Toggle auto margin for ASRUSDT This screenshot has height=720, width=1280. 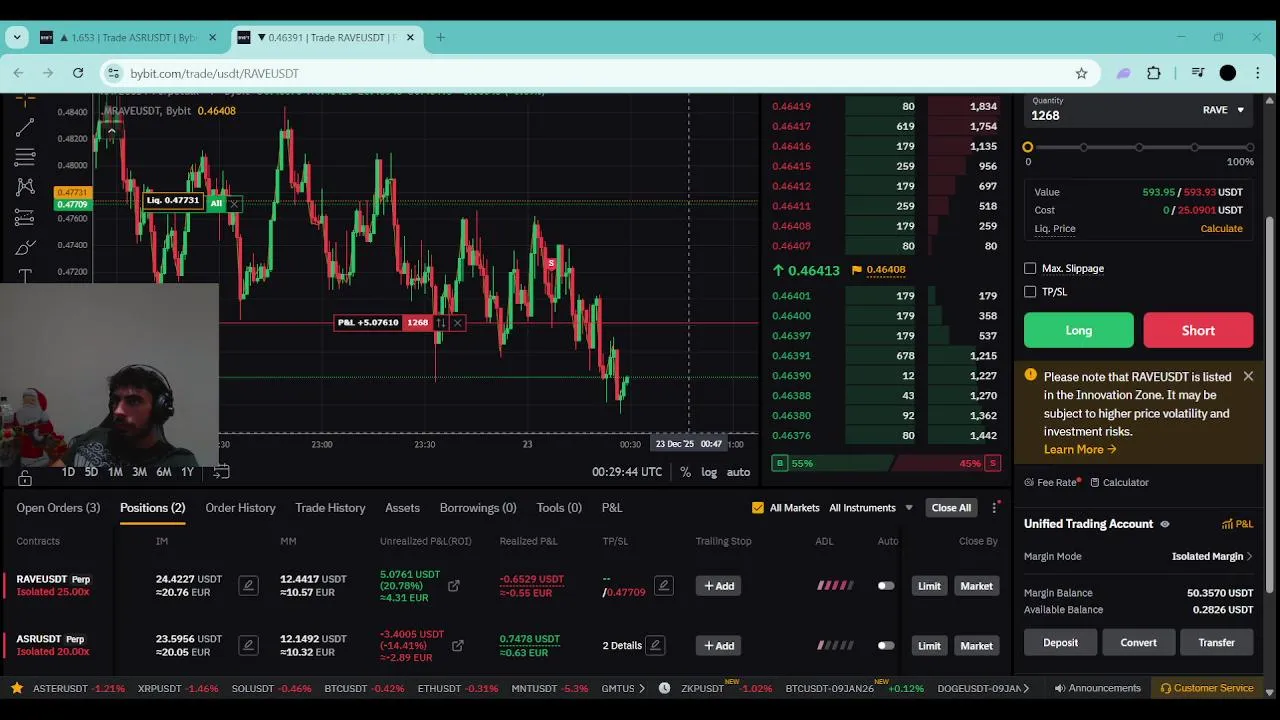[x=886, y=646]
